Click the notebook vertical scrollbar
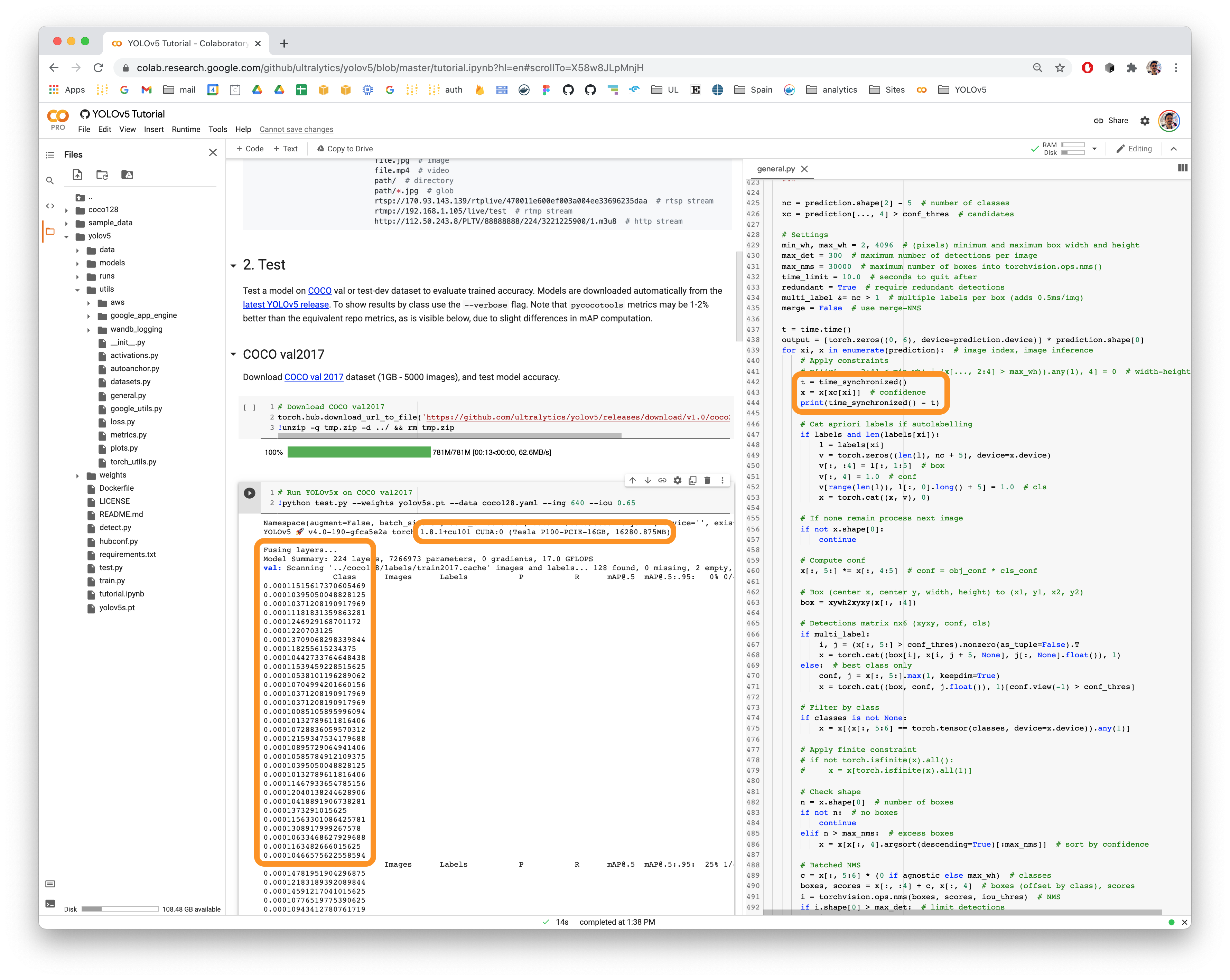 739,296
